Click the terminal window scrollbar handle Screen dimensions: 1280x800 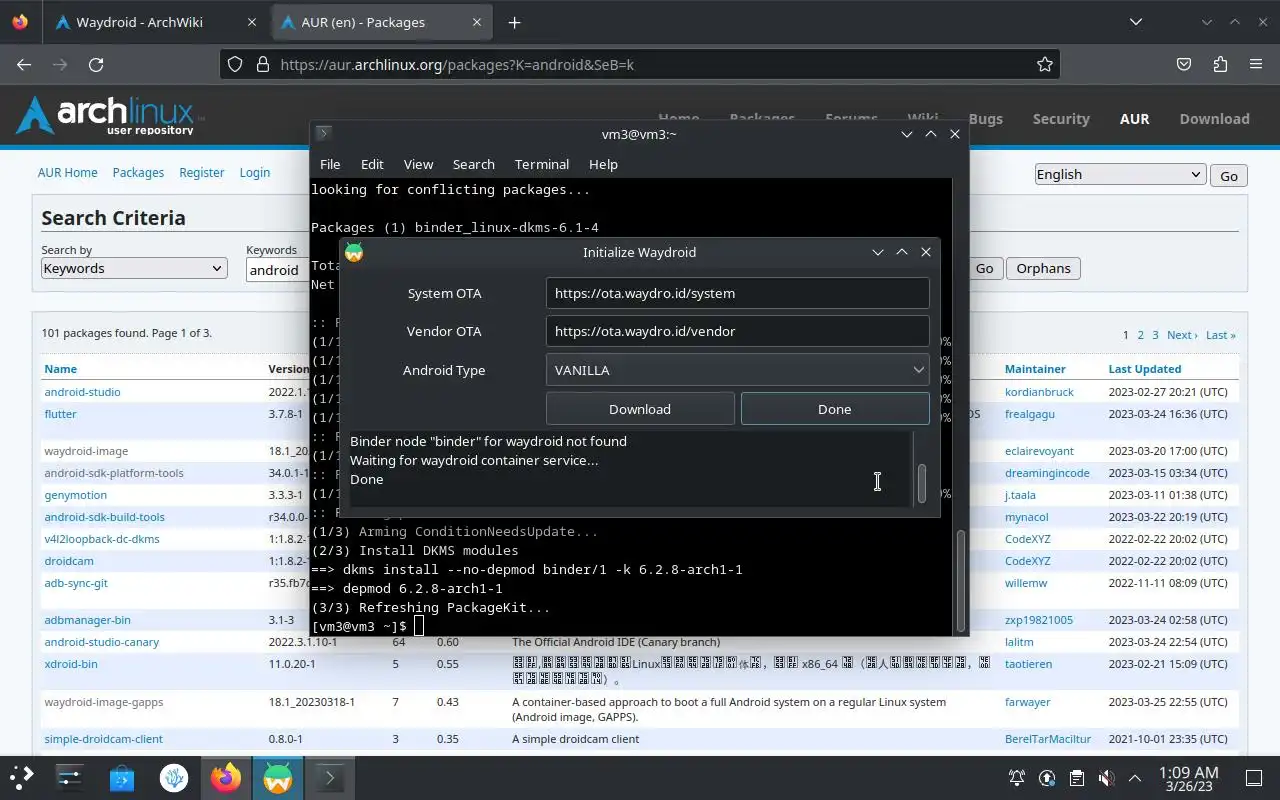(961, 580)
